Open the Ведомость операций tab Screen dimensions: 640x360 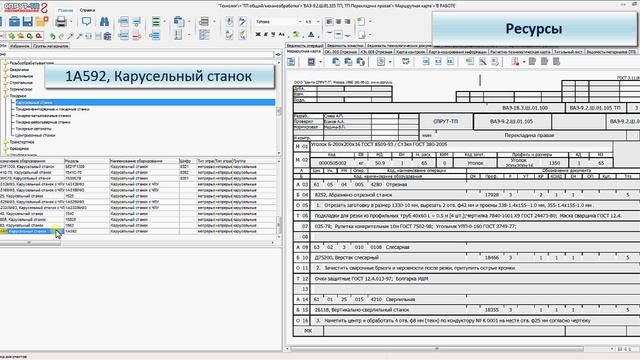(x=305, y=46)
